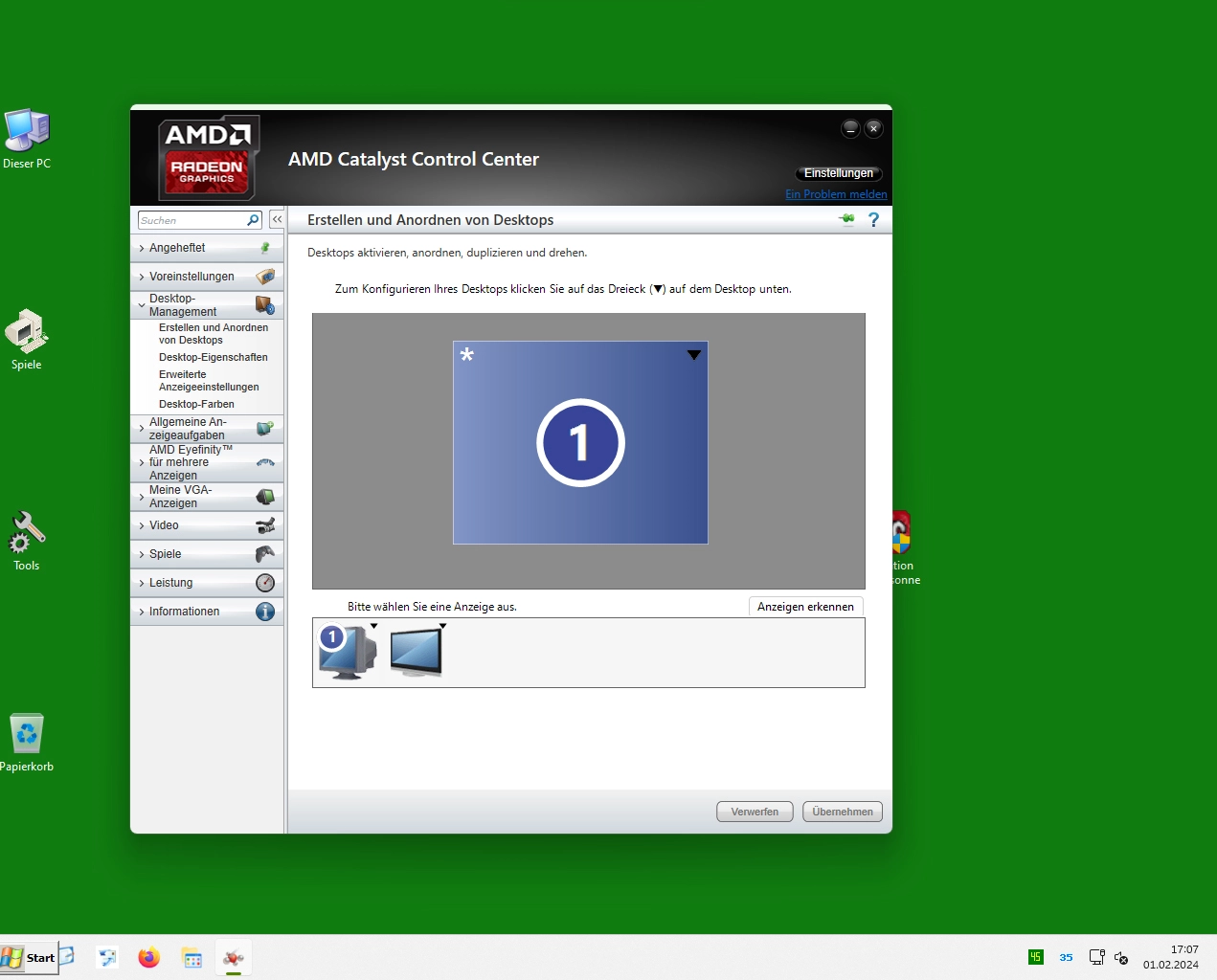The image size is (1217, 980).
Task: Open the Desktop-Farben page
Action: (196, 404)
